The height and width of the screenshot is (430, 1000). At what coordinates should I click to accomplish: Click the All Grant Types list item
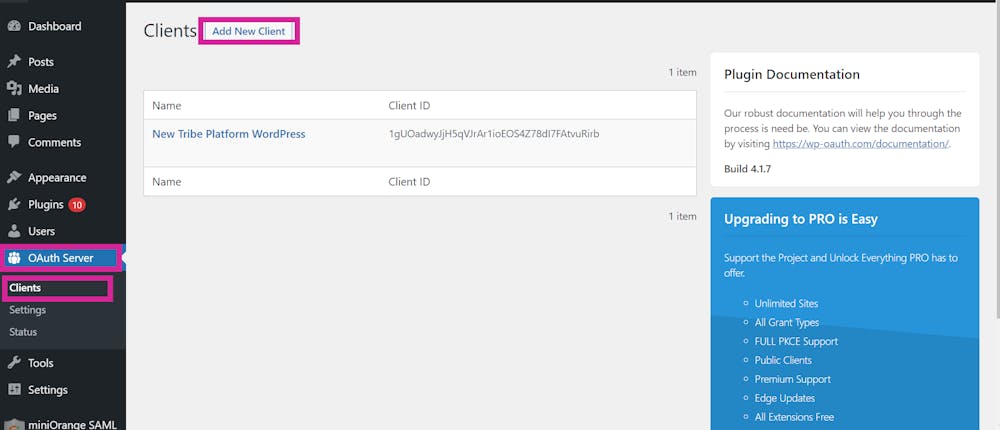(787, 322)
